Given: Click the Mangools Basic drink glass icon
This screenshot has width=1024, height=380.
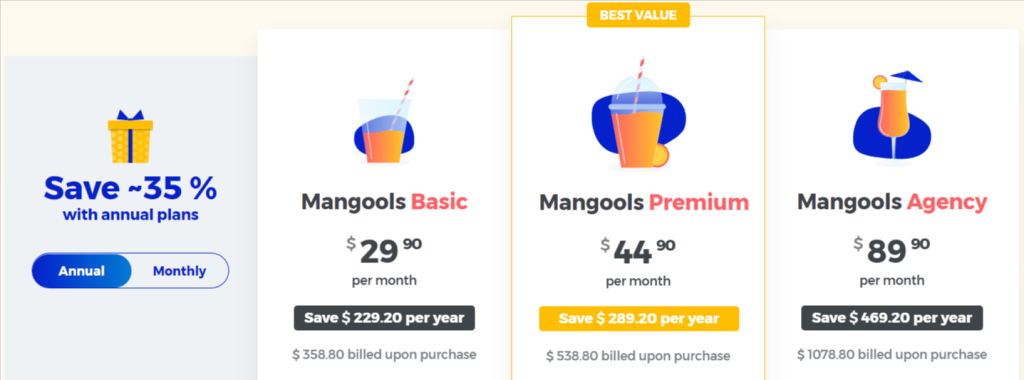Looking at the screenshot, I should pyautogui.click(x=384, y=121).
